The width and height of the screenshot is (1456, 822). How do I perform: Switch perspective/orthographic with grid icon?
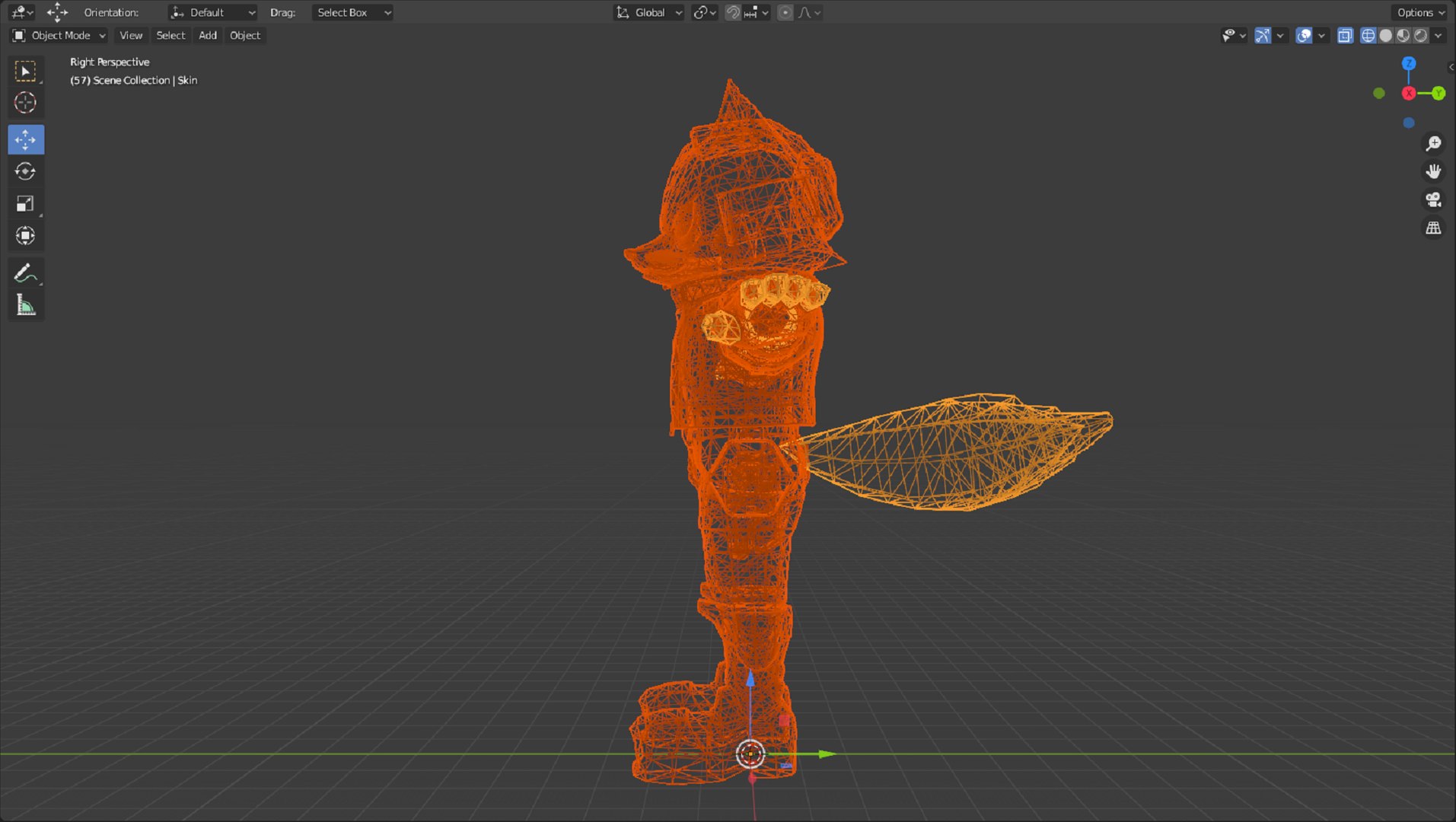(x=1433, y=228)
